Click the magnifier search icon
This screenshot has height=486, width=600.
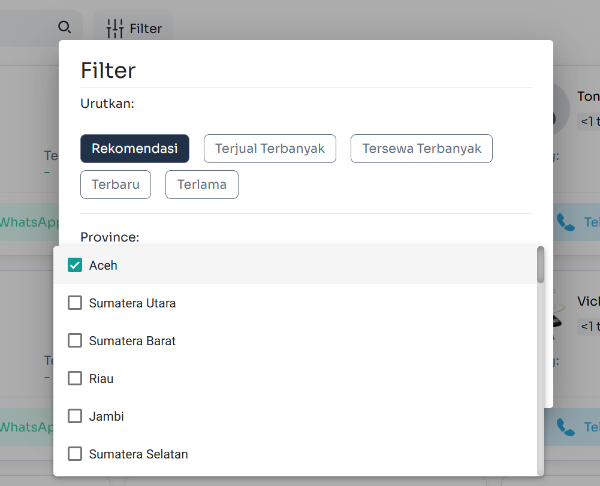(x=65, y=27)
